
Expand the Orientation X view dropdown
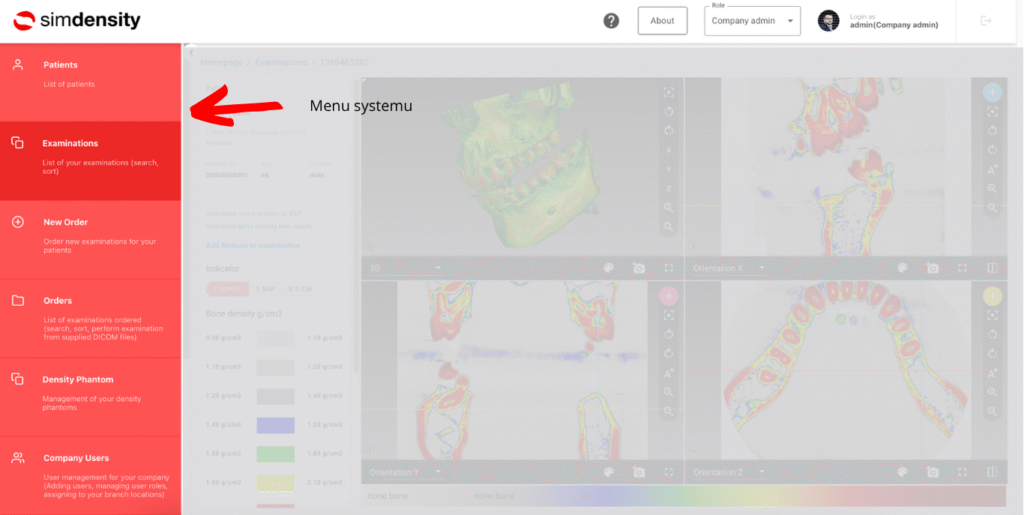(x=761, y=268)
